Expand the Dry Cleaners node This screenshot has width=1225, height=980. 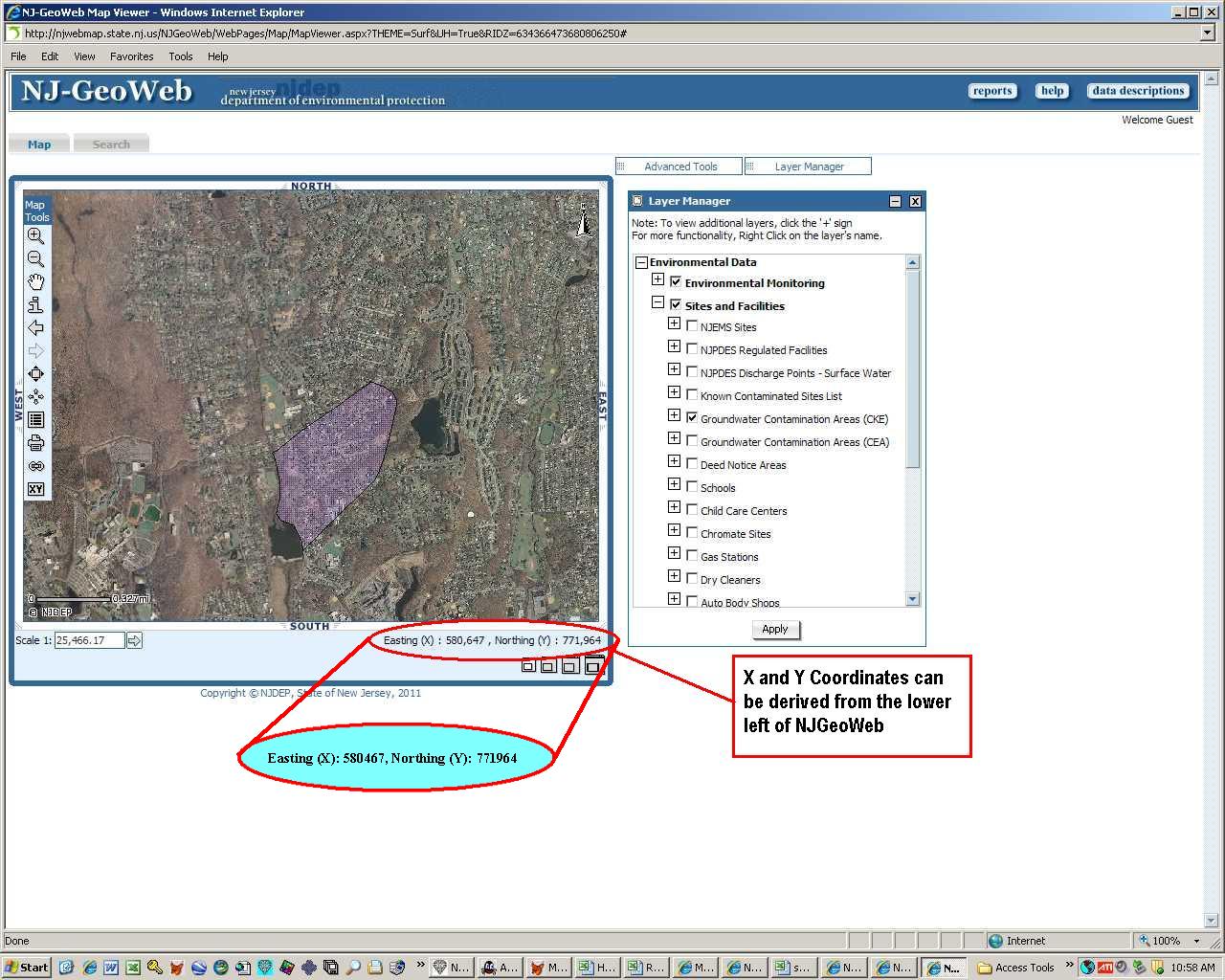(x=674, y=576)
